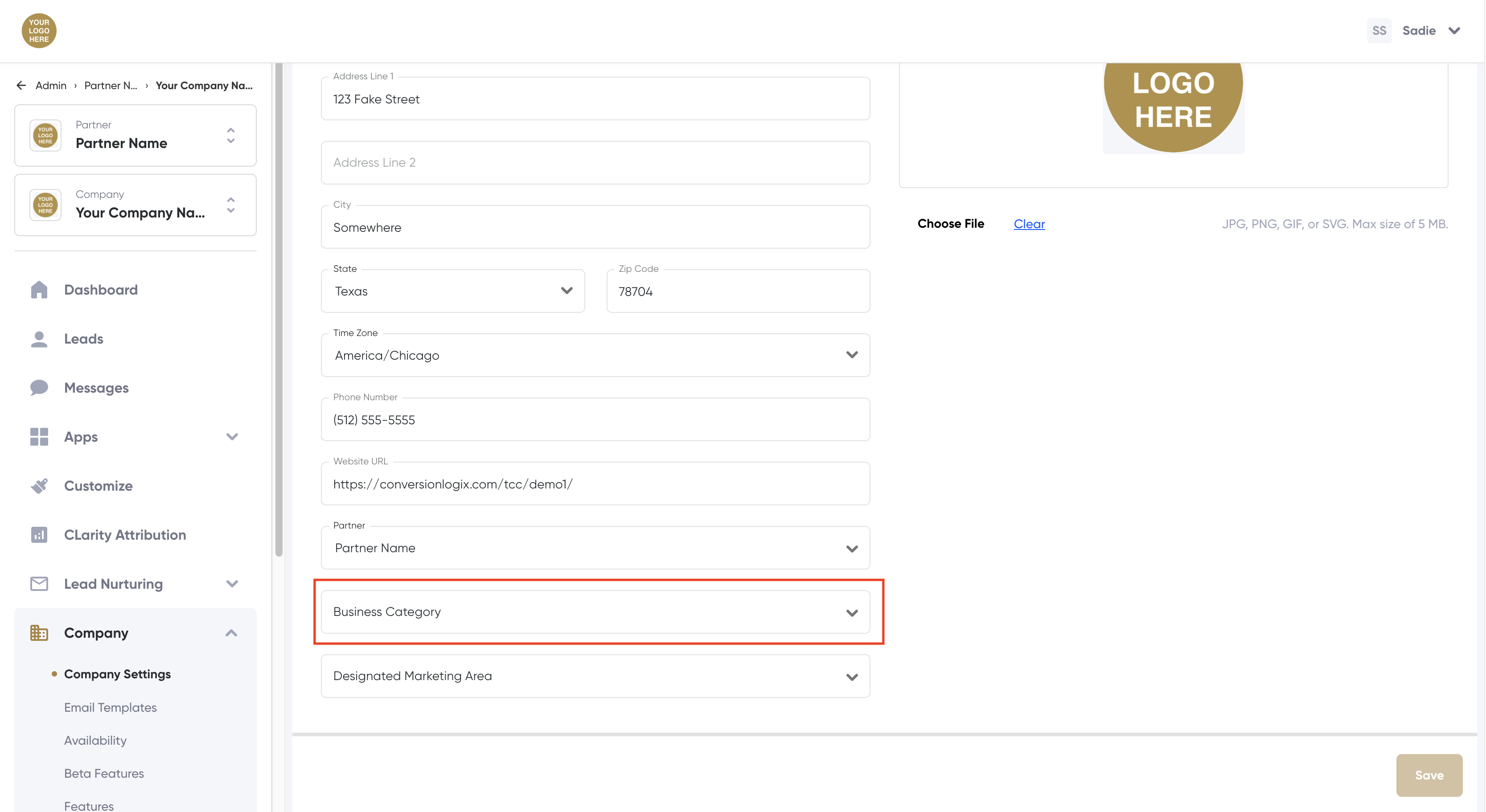Click into the Address Line 2 field

(x=595, y=163)
